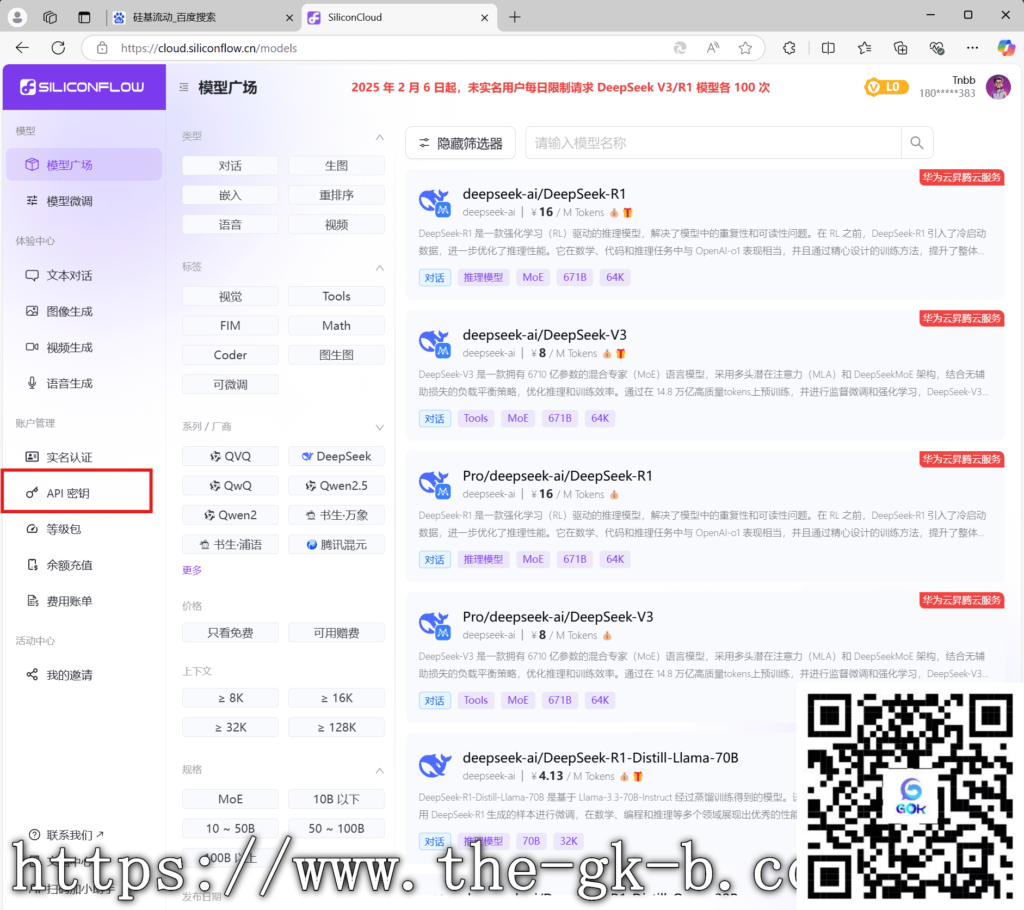1024x910 pixels.
Task: Click the L0 level badge
Action: click(x=886, y=87)
